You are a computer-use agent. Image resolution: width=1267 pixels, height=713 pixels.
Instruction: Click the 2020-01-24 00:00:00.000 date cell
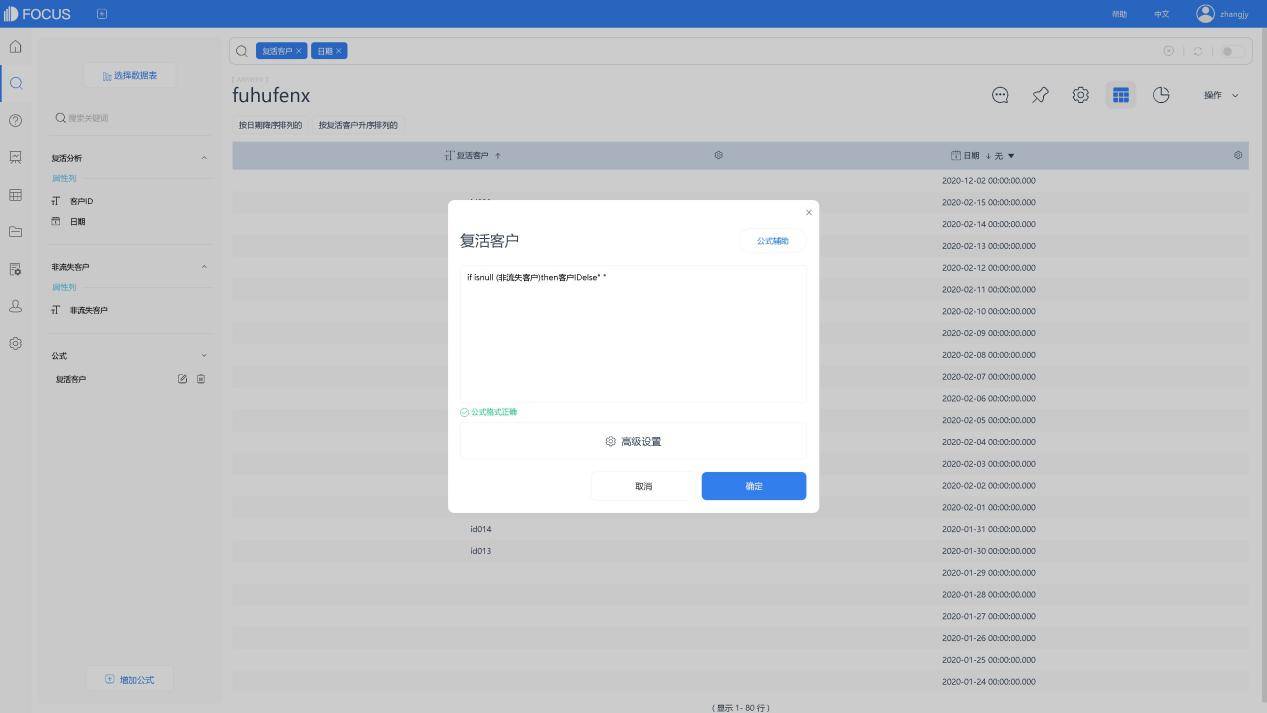[x=989, y=682]
